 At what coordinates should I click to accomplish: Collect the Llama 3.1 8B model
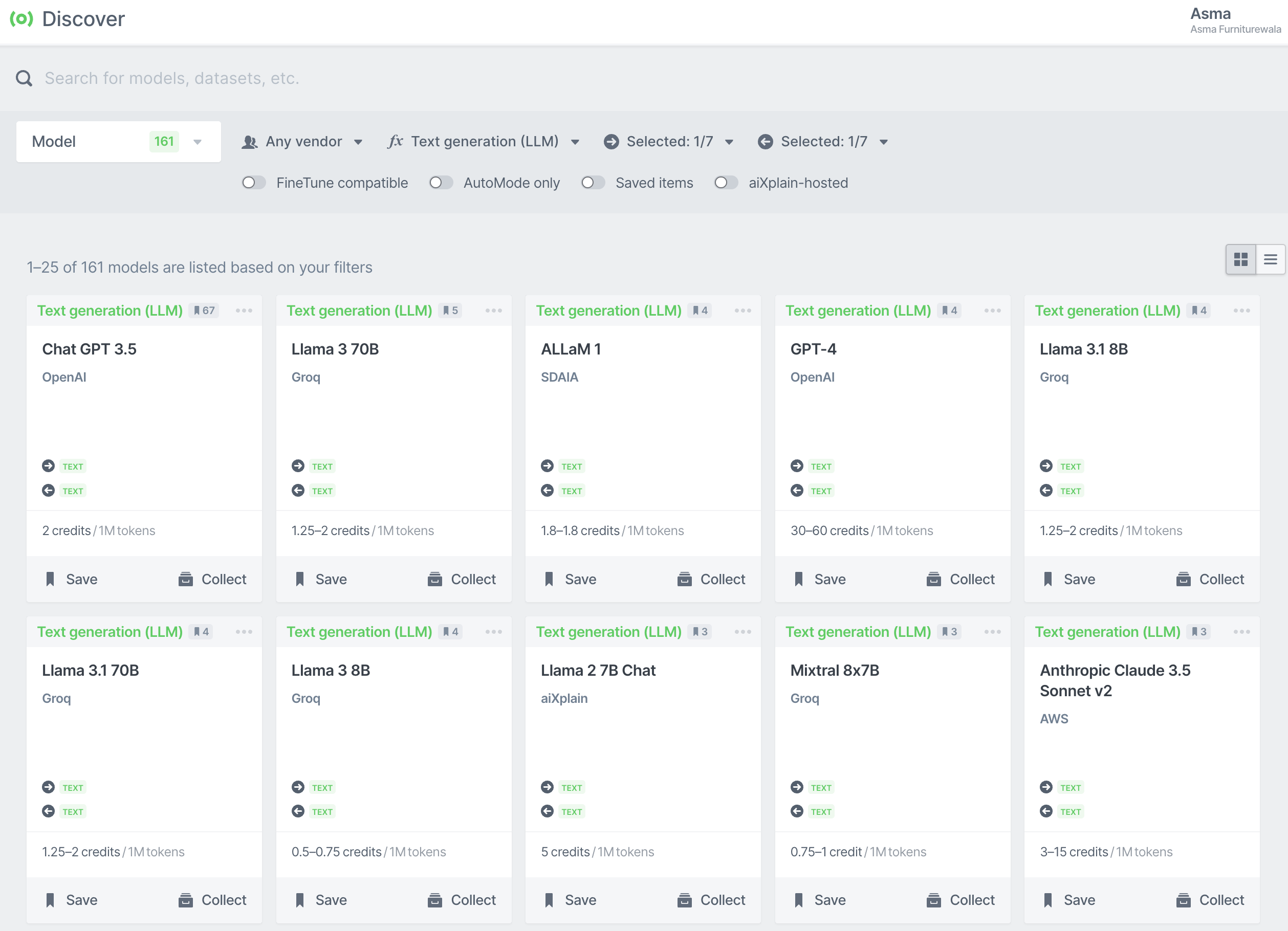[1210, 579]
